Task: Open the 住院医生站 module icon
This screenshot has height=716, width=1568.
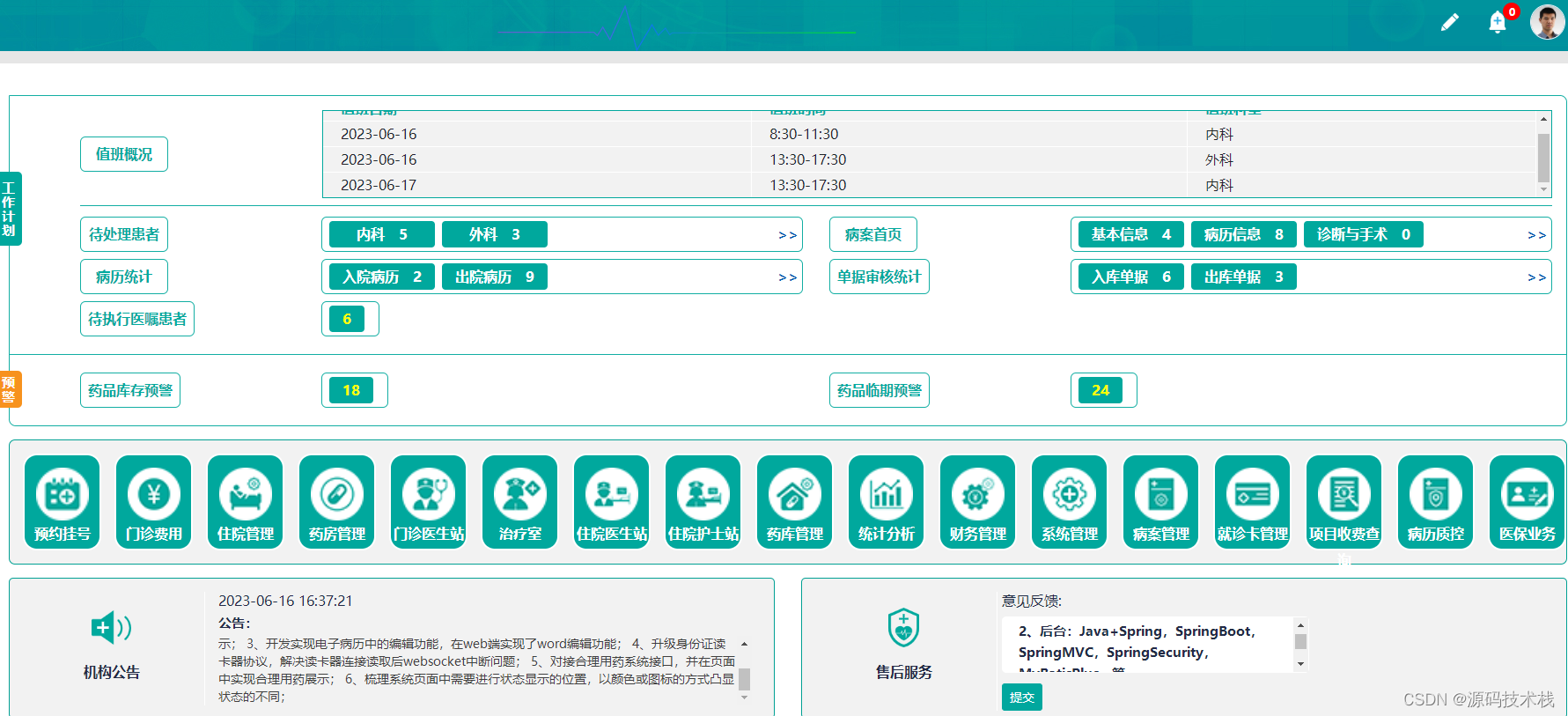Action: point(611,502)
